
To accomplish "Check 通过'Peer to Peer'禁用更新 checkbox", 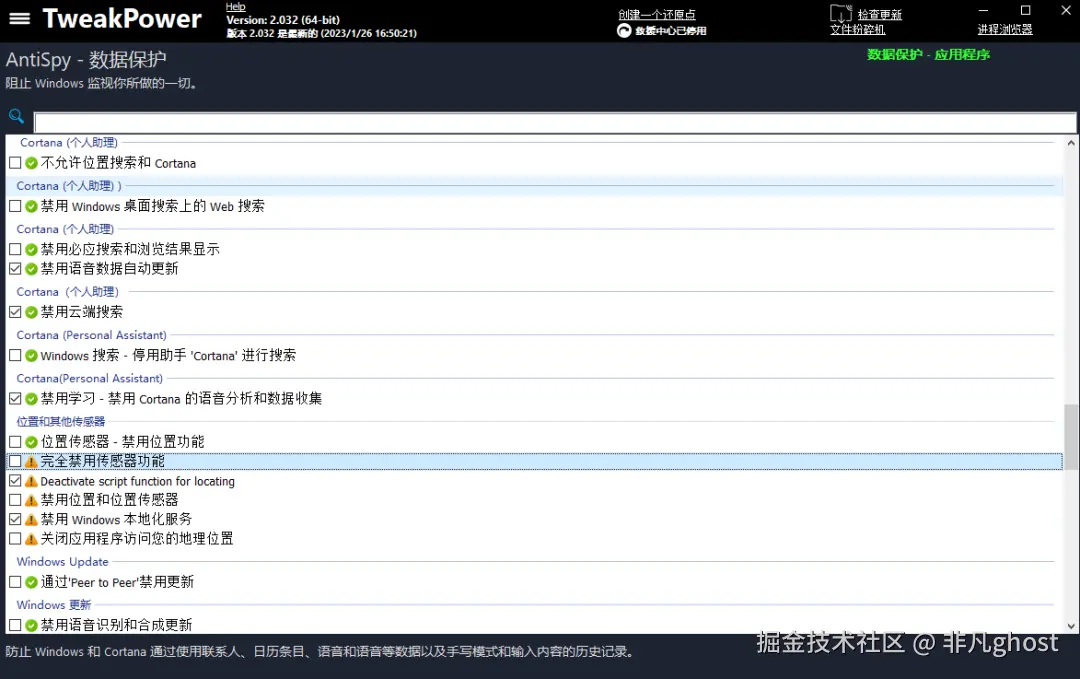I will pos(15,582).
